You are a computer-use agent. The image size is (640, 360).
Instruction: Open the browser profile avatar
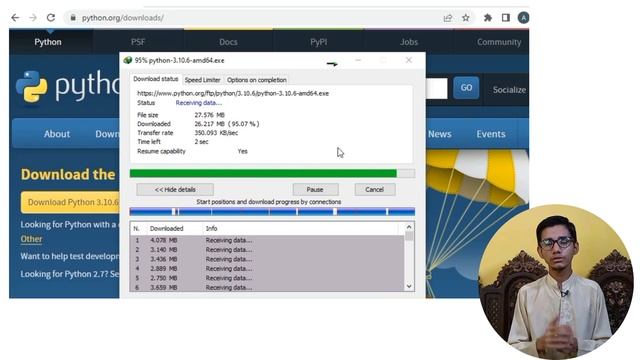[x=523, y=18]
